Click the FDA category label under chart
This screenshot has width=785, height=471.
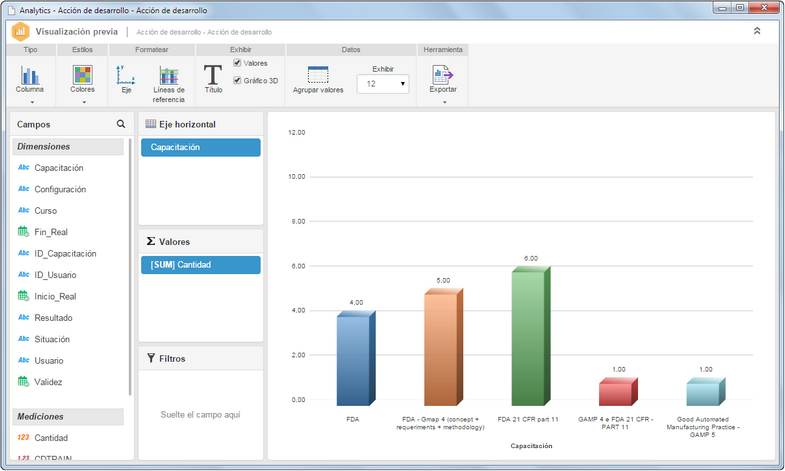[x=352, y=419]
